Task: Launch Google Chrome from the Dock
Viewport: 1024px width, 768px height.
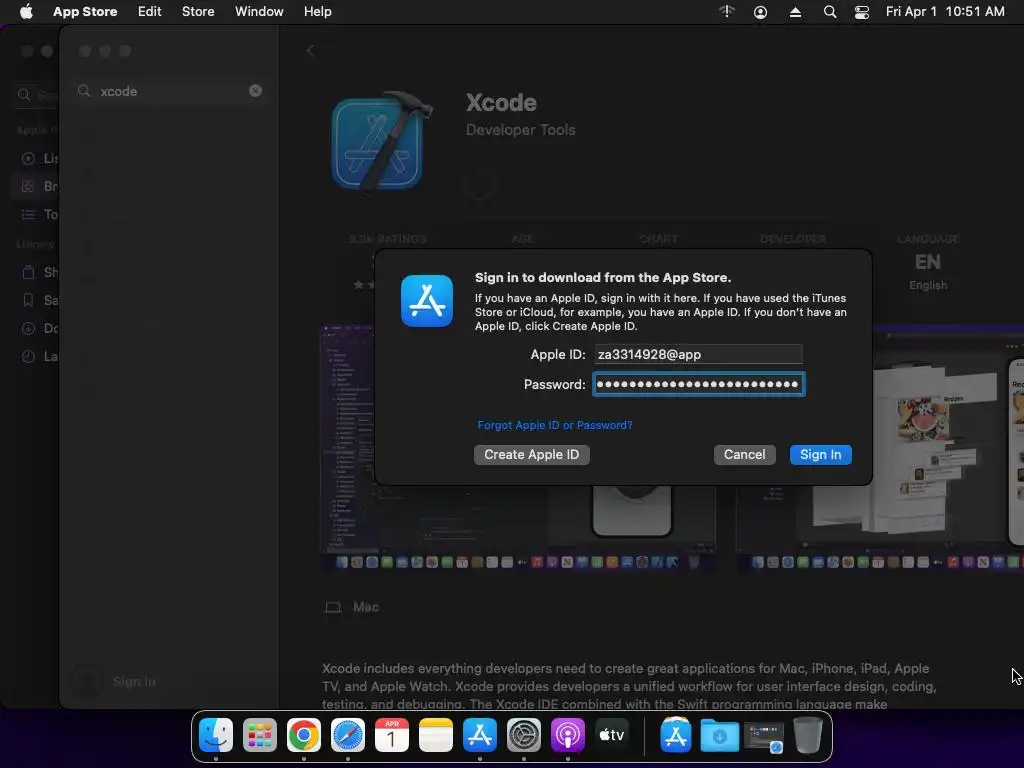Action: click(x=304, y=735)
